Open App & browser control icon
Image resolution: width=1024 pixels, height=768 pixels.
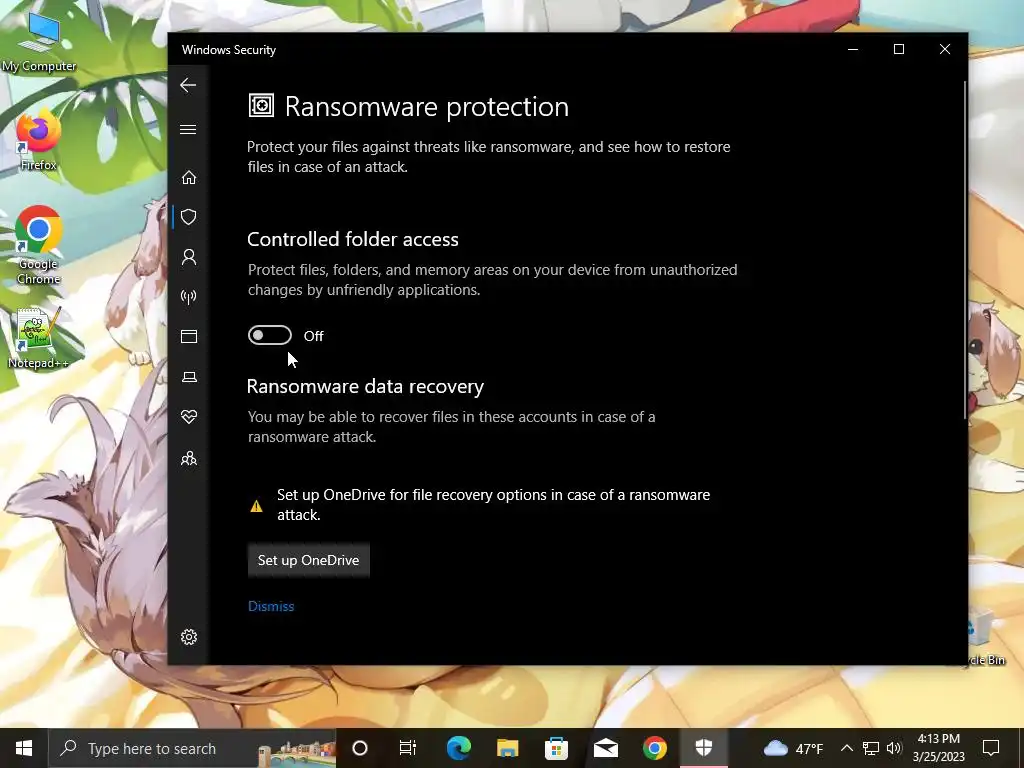189,336
